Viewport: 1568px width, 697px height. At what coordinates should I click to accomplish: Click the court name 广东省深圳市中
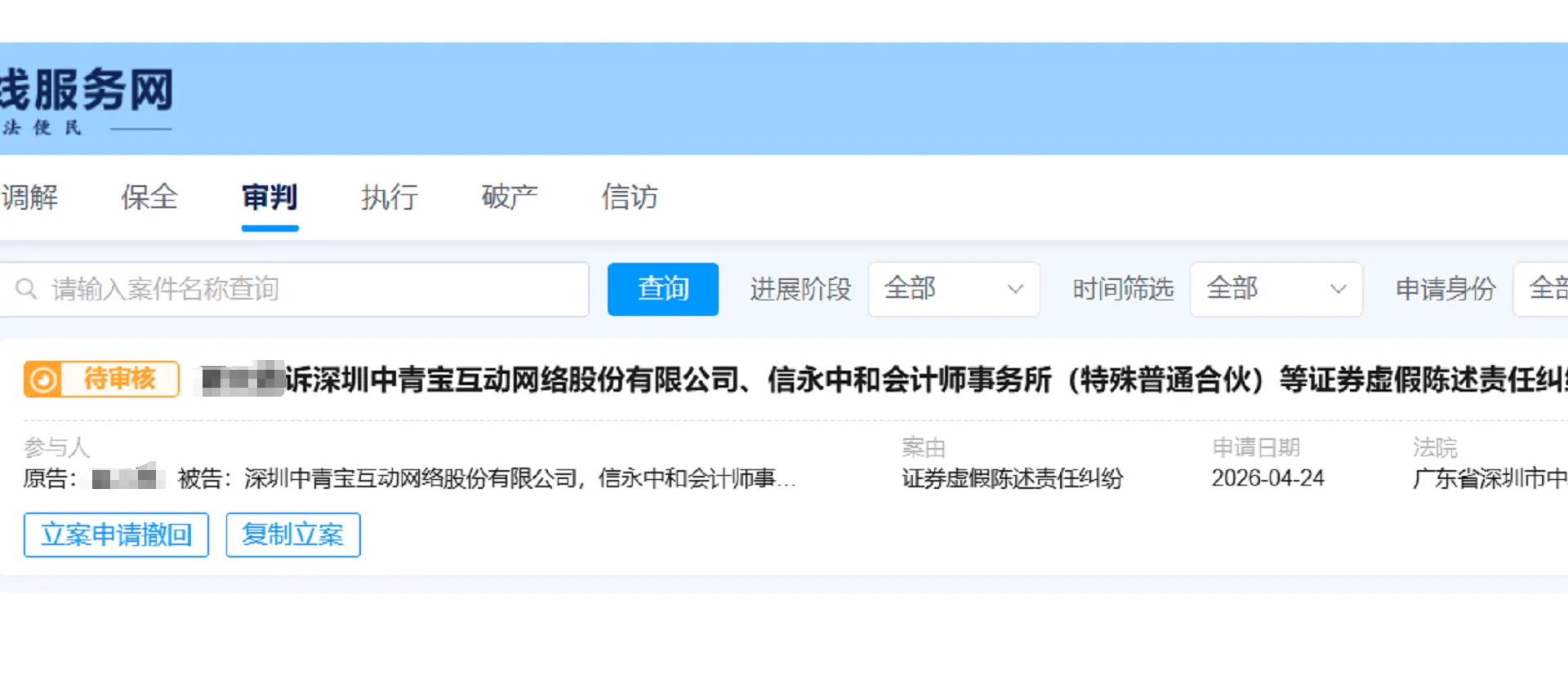pos(1490,478)
